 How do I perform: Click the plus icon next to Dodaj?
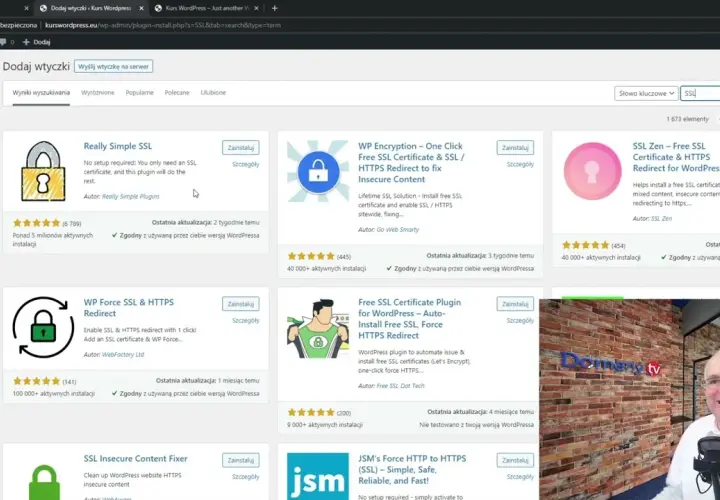tap(26, 42)
